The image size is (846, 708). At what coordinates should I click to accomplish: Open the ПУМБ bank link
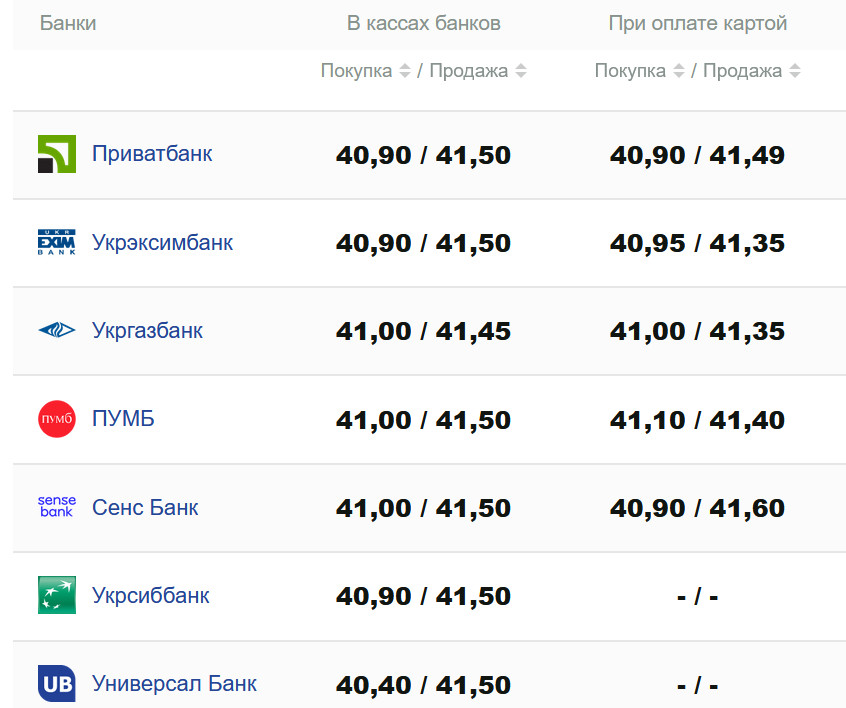pyautogui.click(x=123, y=418)
